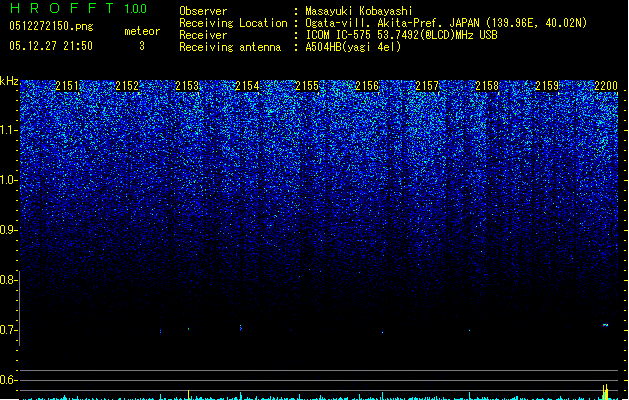Click the 2152 time marker

(127, 86)
